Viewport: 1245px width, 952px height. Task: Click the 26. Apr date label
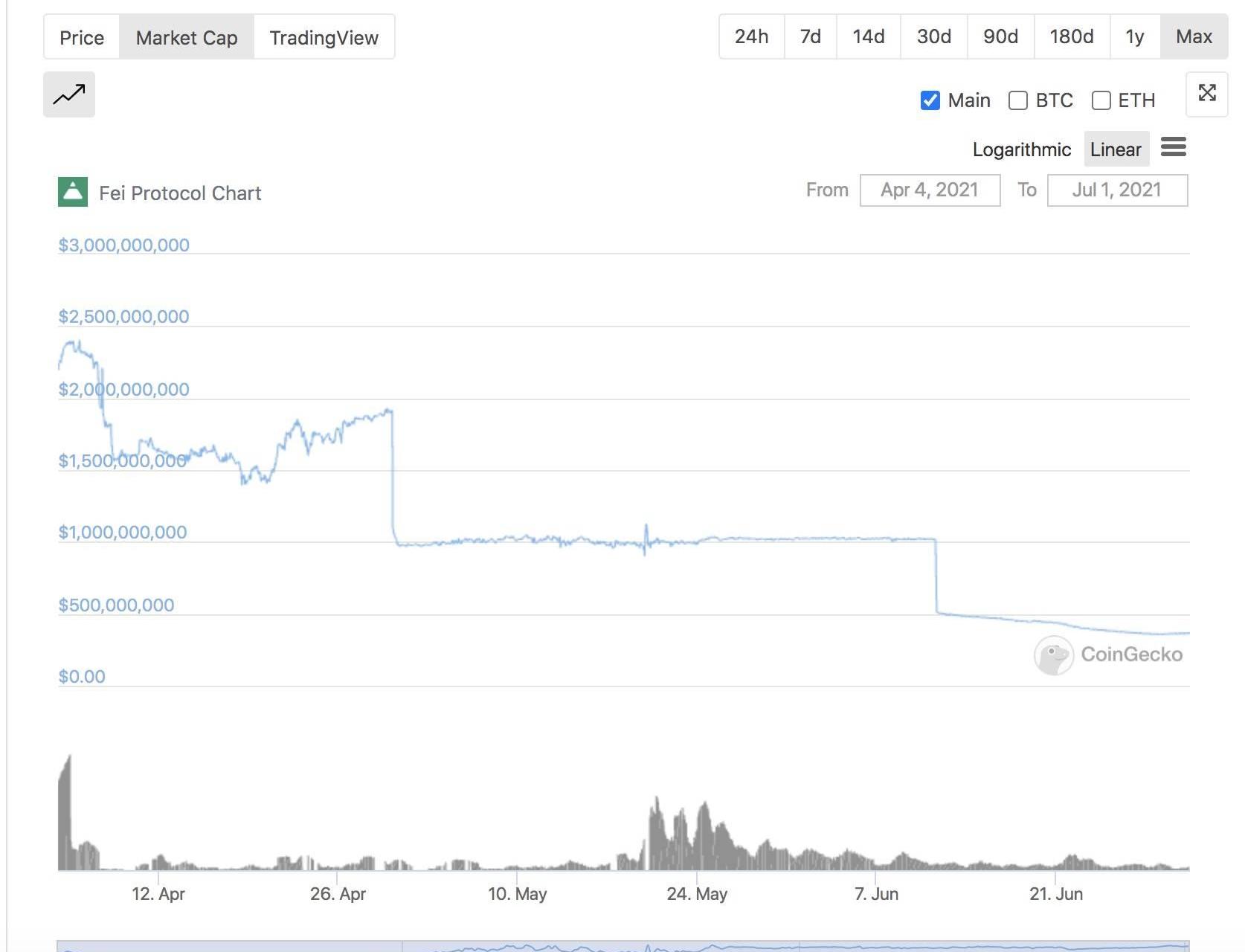[x=338, y=894]
